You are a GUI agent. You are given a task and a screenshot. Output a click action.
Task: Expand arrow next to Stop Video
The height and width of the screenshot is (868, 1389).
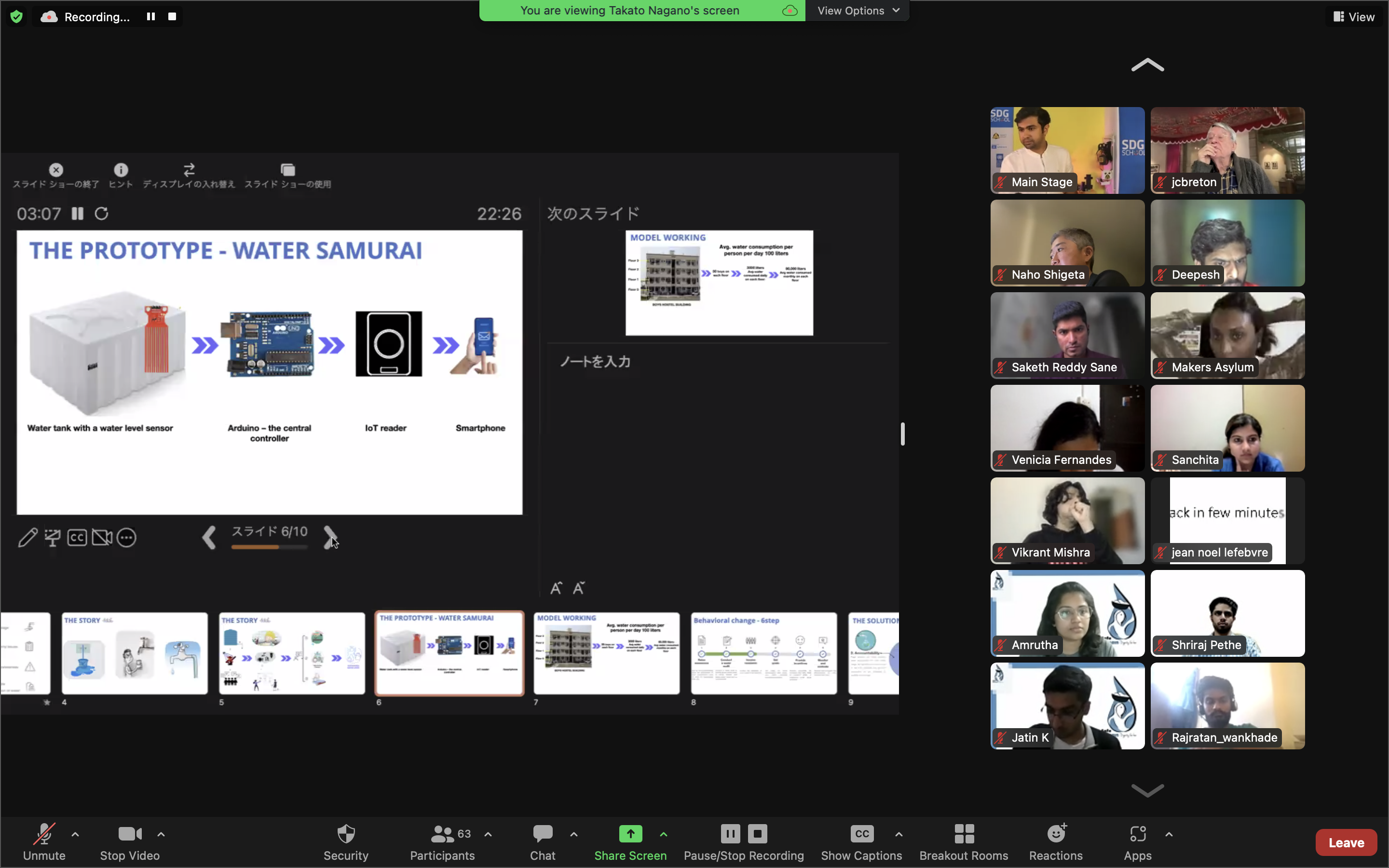[161, 834]
